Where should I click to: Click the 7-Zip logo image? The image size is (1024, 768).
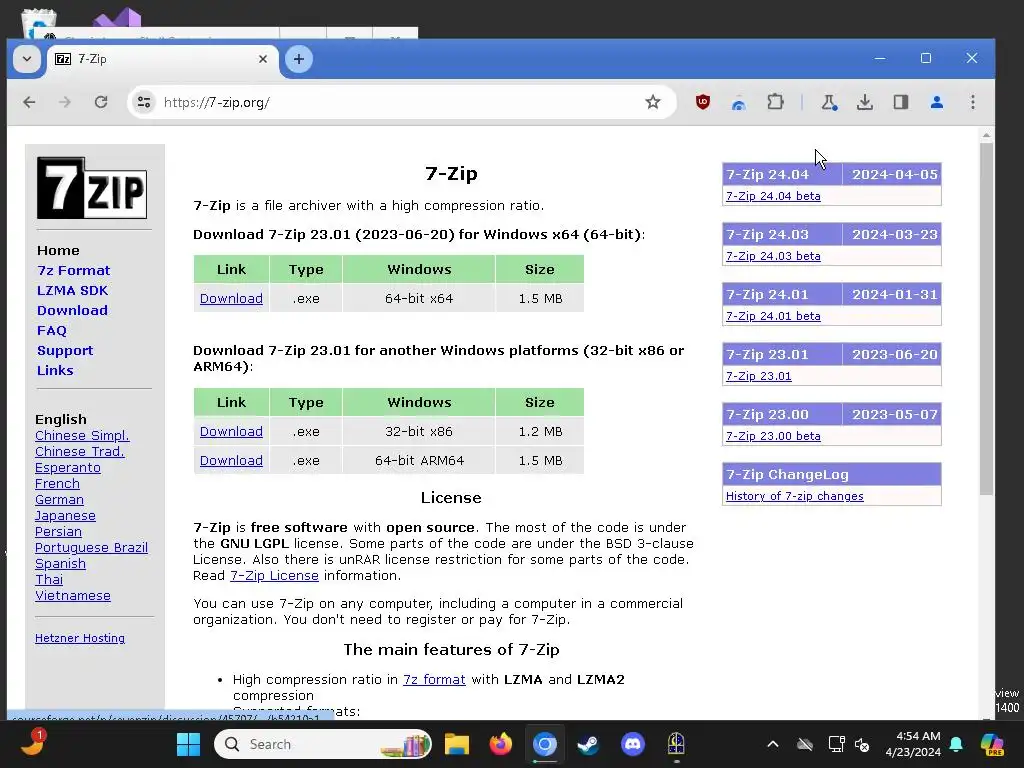(x=92, y=187)
